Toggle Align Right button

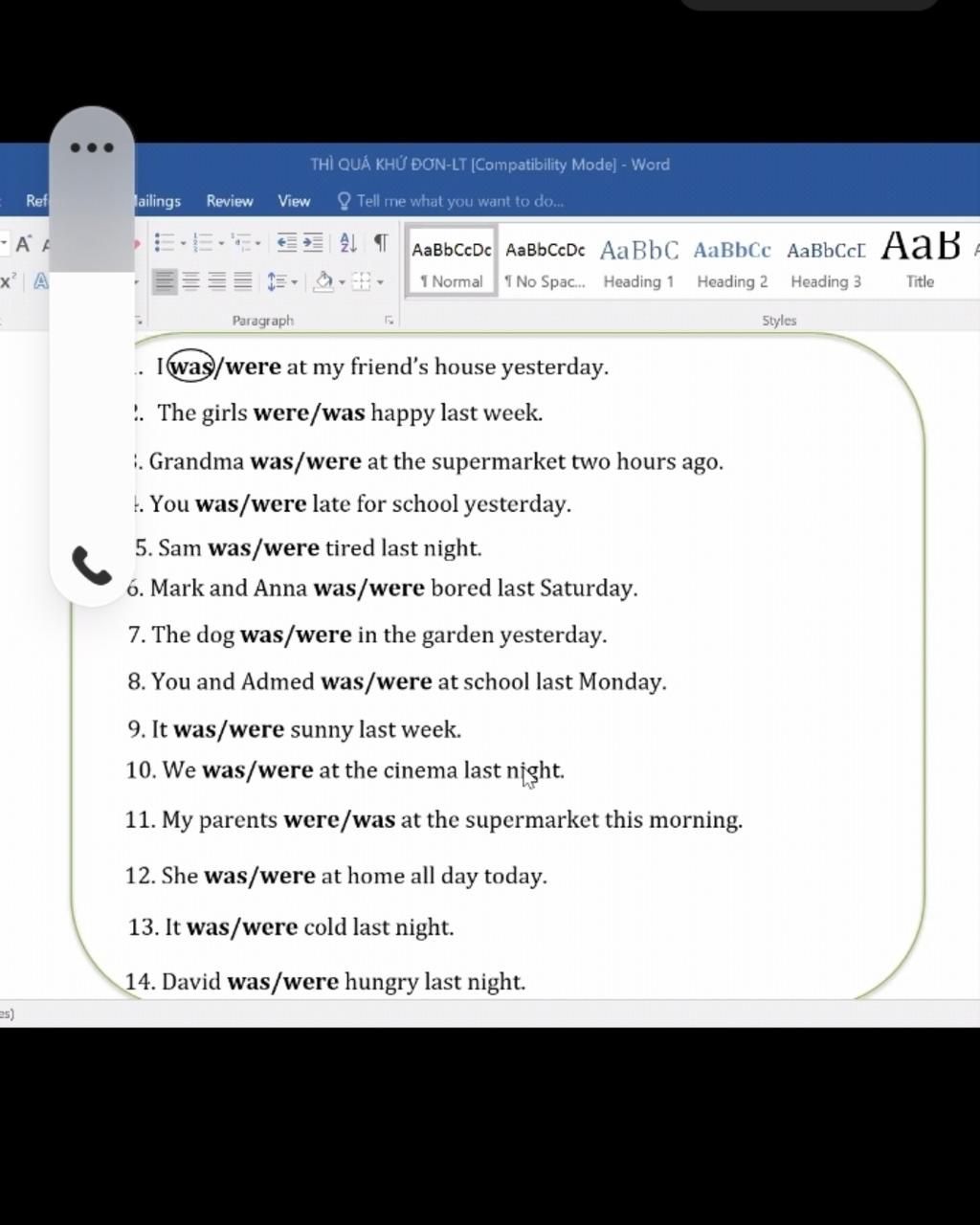[x=217, y=281]
